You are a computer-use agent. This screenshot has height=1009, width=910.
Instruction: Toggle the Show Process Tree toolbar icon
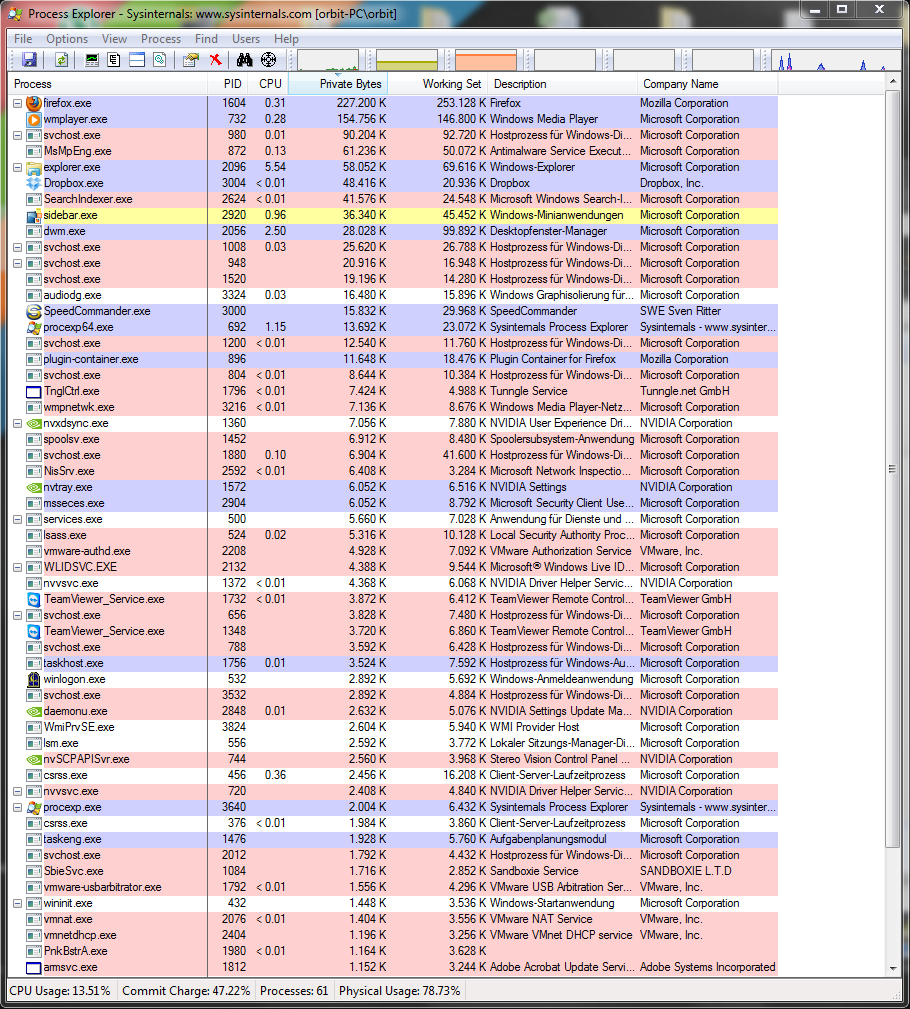pos(114,60)
